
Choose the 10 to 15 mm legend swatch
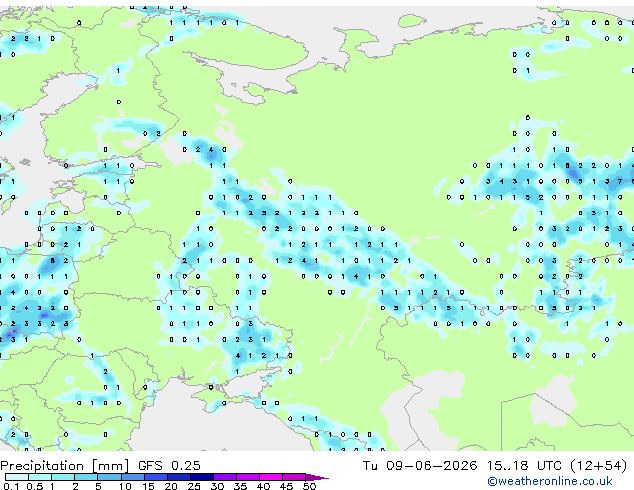click(132, 477)
